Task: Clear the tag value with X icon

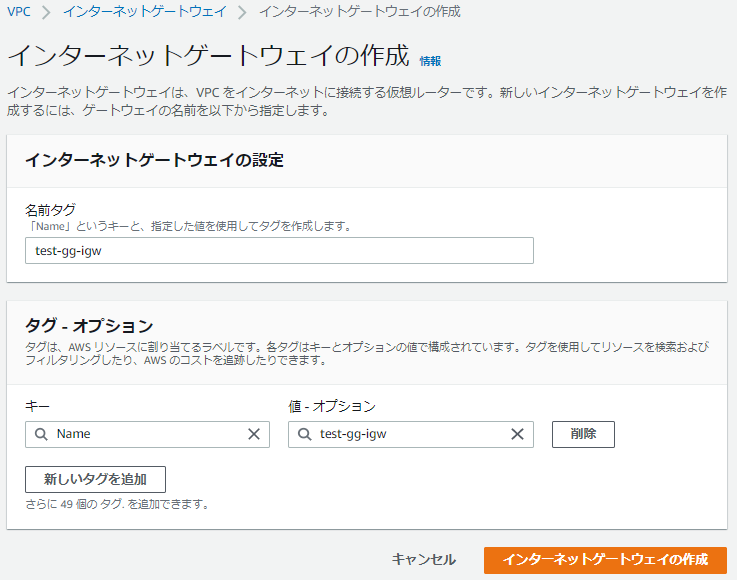Action: (x=517, y=434)
